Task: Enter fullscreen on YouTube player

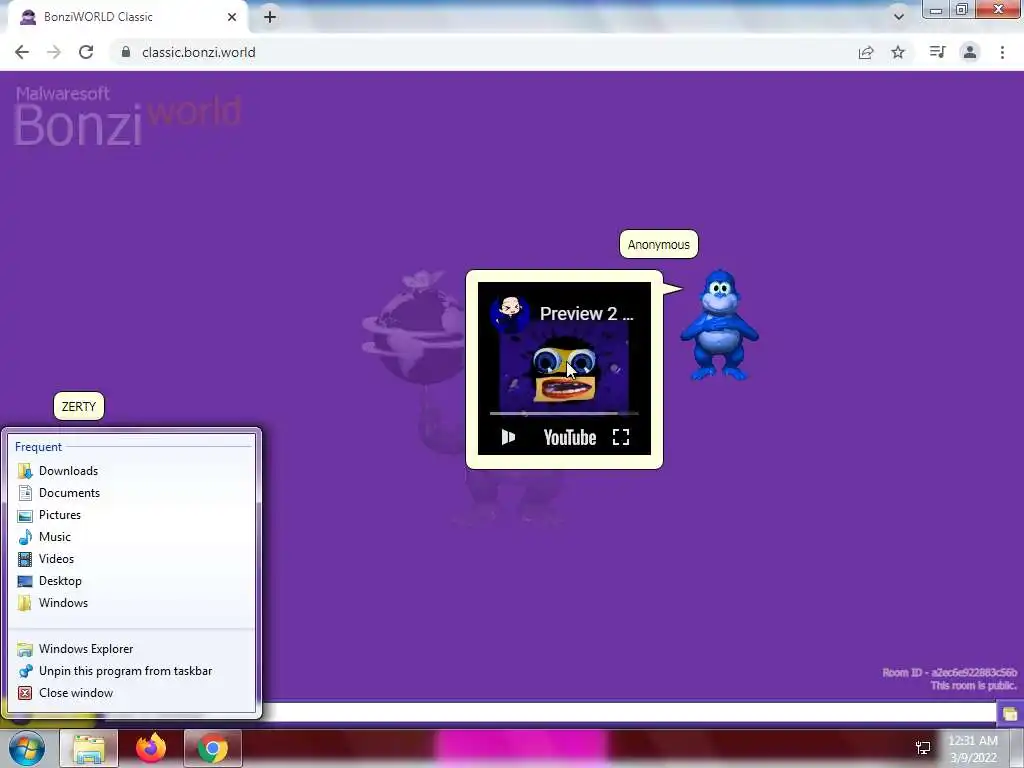Action: 621,437
